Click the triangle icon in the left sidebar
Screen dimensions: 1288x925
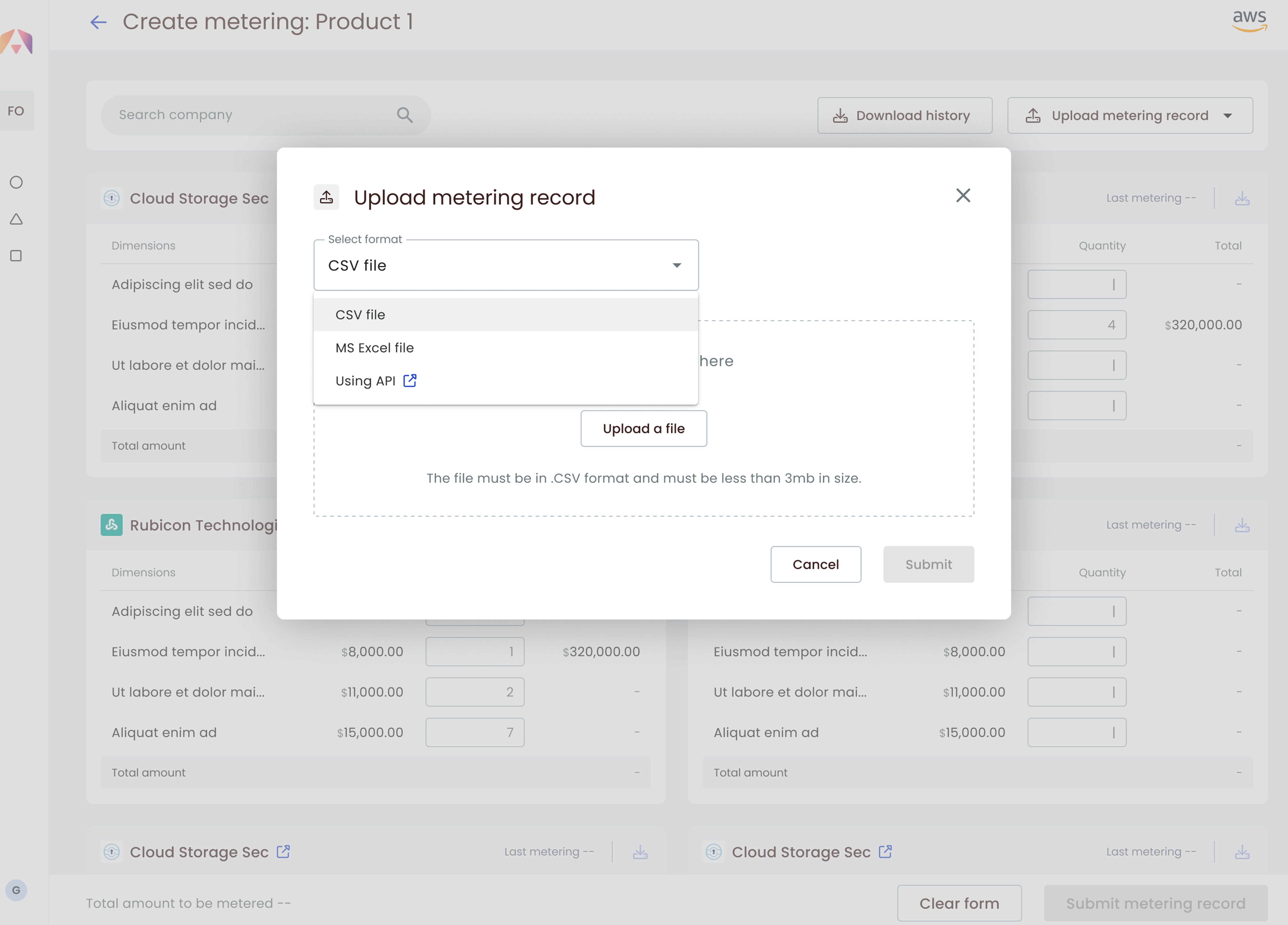click(x=16, y=219)
